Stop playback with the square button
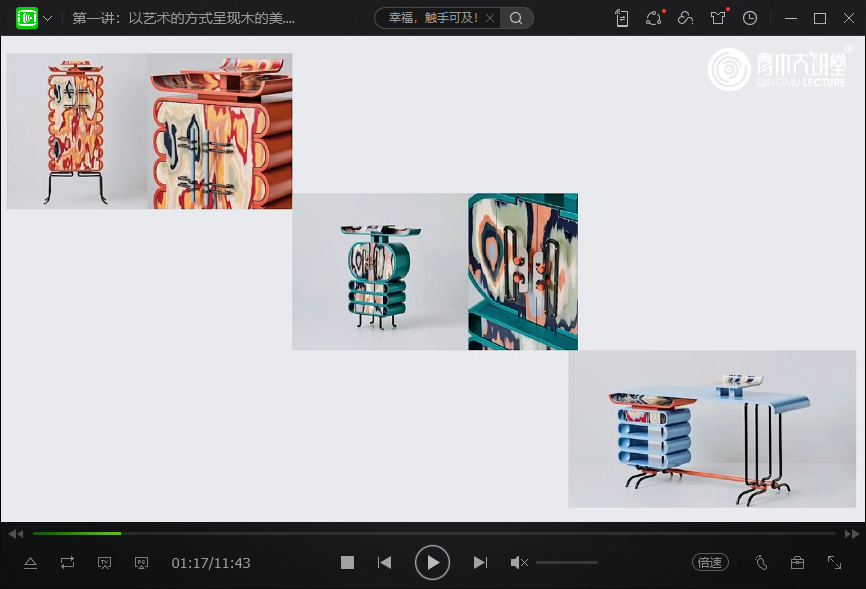This screenshot has height=589, width=866. [347, 562]
